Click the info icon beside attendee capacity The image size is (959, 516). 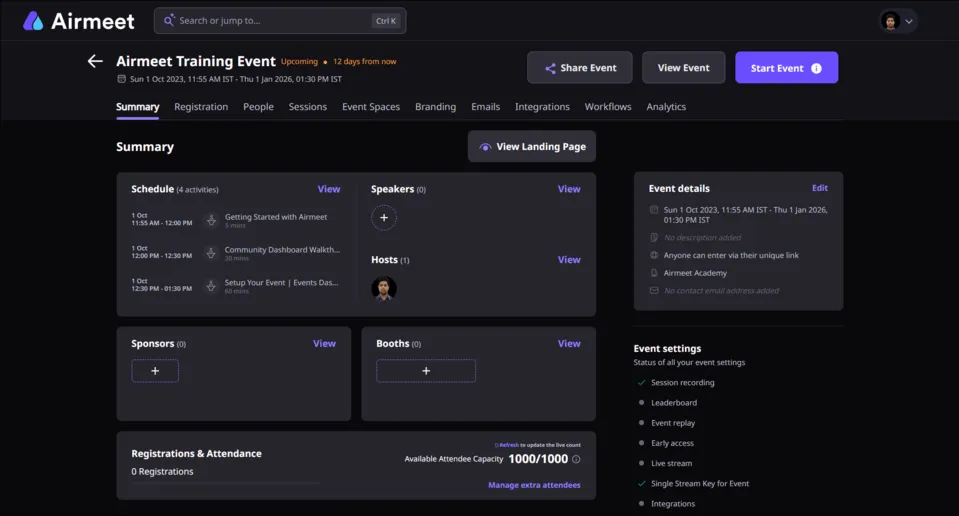(x=576, y=459)
